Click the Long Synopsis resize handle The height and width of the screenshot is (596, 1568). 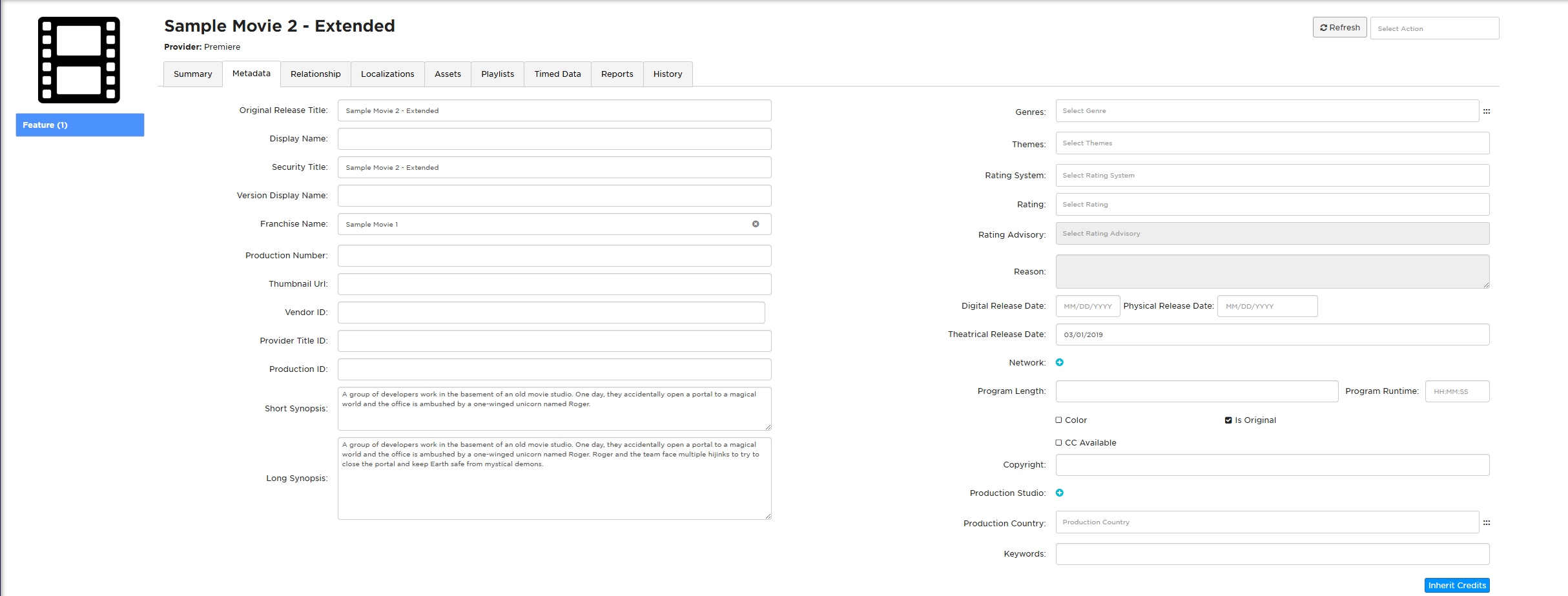click(x=768, y=516)
